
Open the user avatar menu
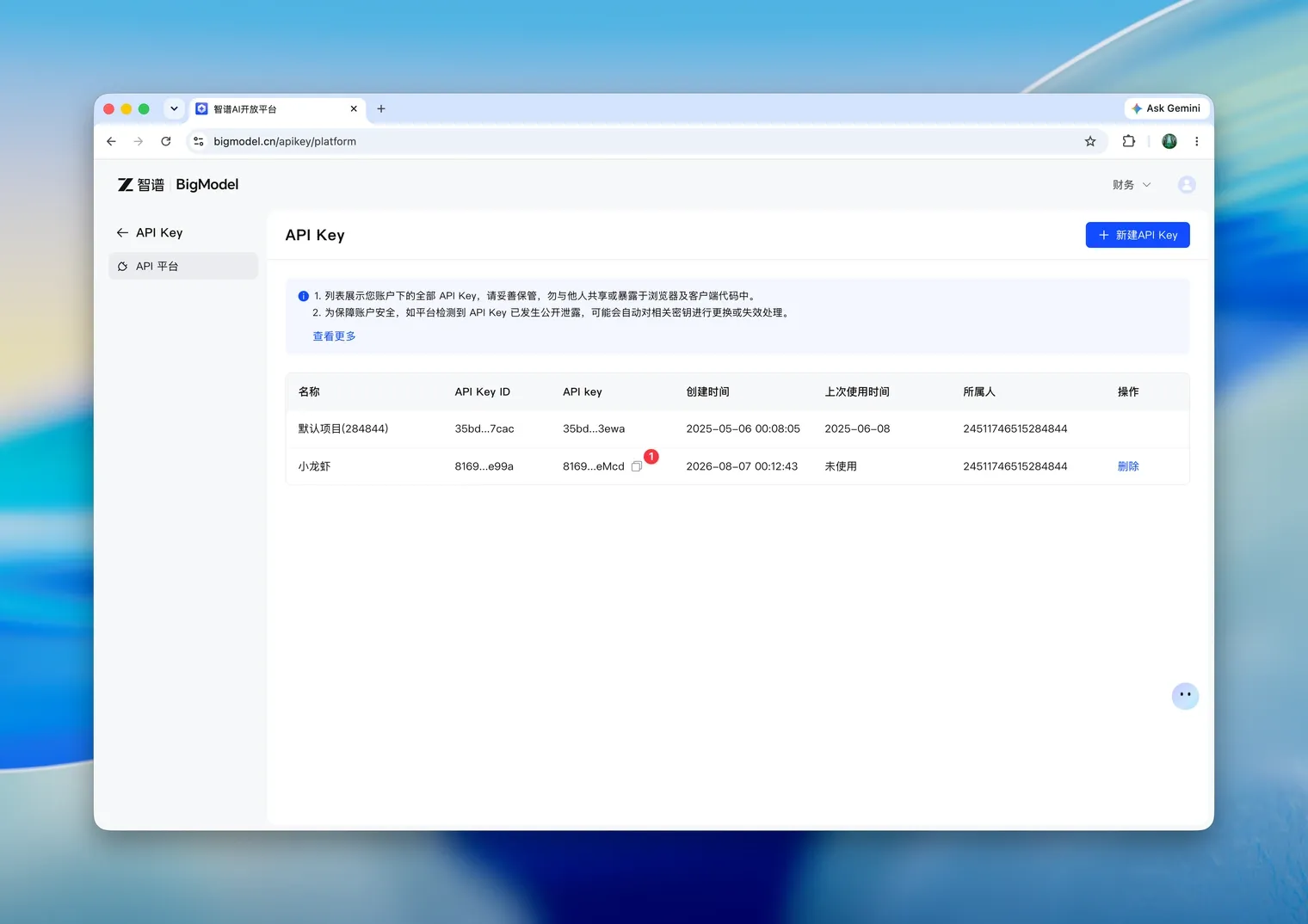click(1187, 185)
